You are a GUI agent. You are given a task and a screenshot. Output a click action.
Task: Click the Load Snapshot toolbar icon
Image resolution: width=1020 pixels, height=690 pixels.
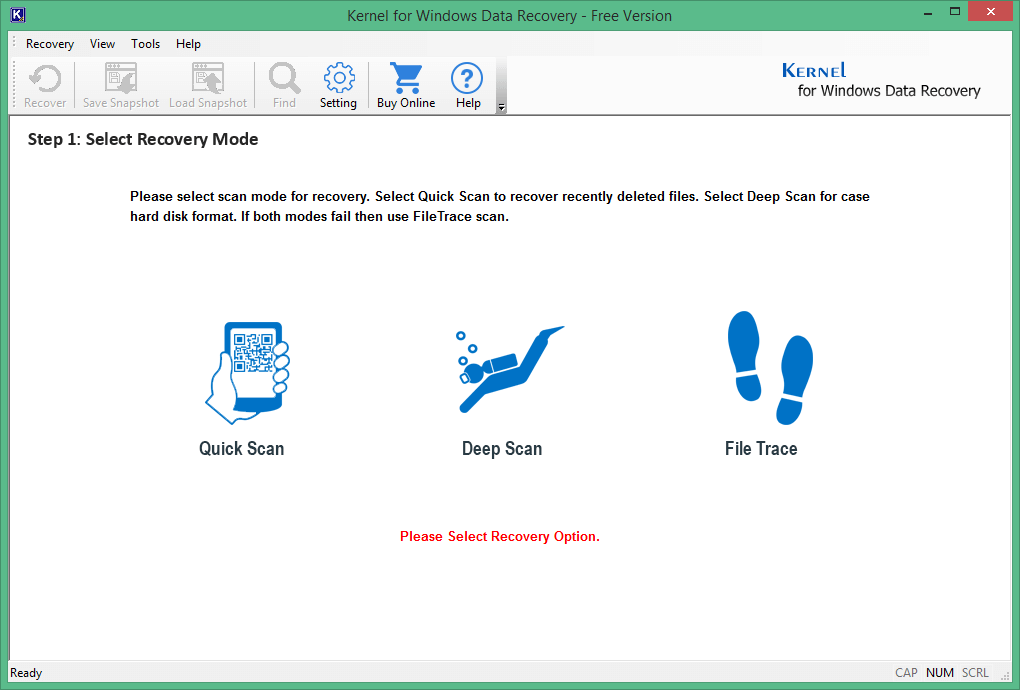click(x=208, y=79)
